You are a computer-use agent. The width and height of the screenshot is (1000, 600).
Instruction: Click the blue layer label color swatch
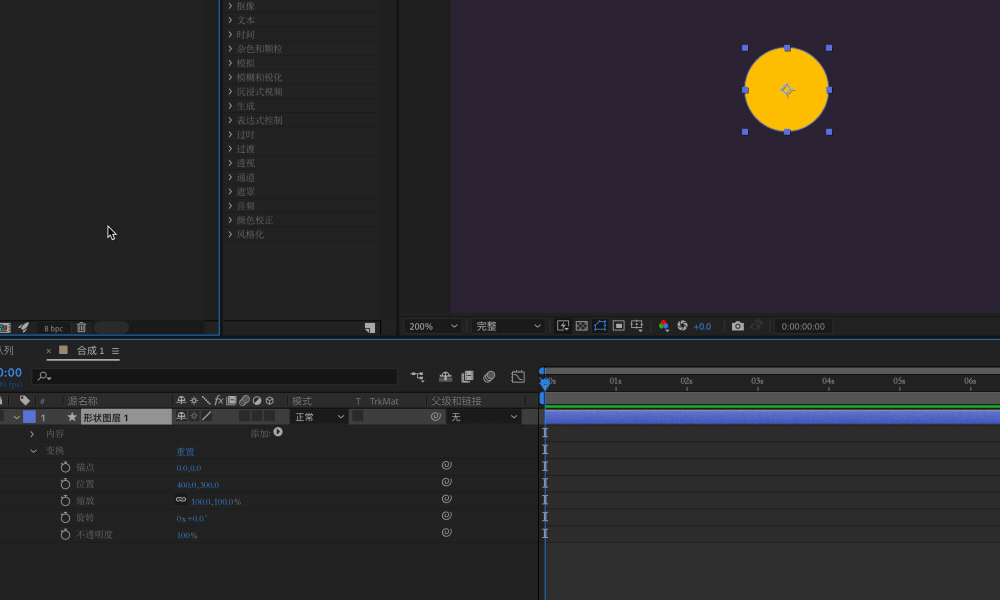pyautogui.click(x=29, y=417)
